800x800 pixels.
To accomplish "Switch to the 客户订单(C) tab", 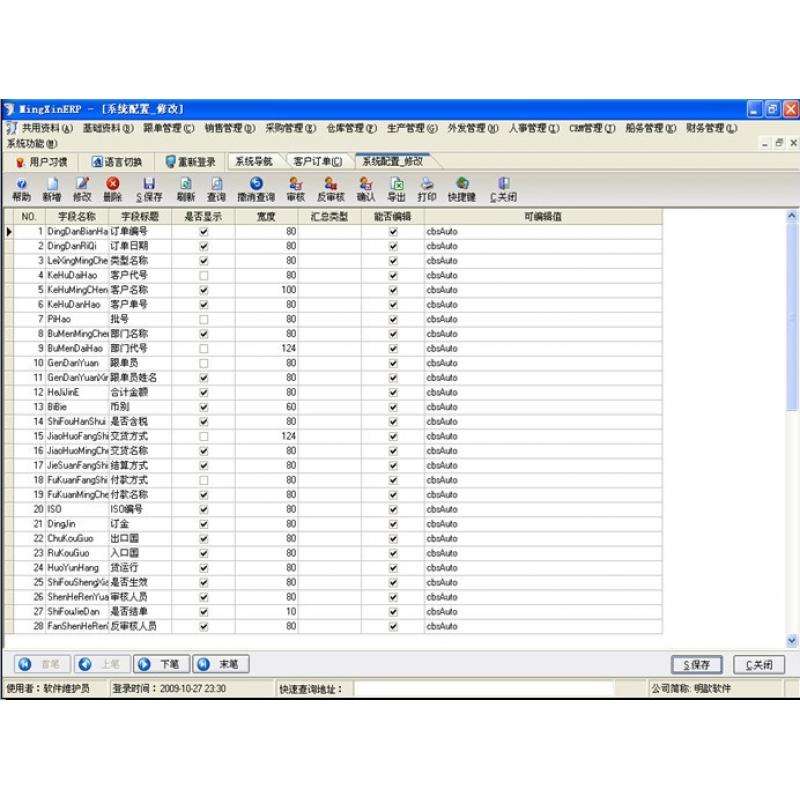I will pos(317,162).
